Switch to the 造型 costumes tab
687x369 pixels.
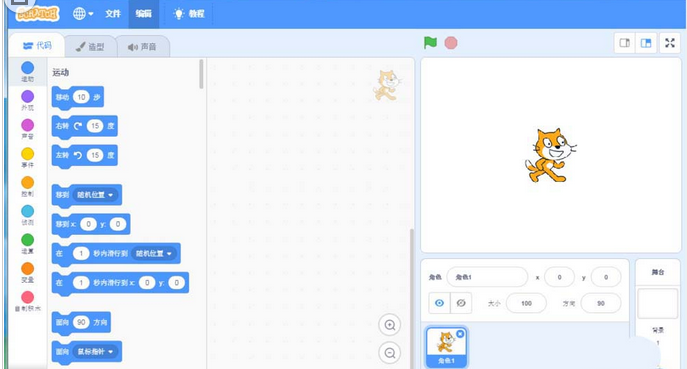(90, 46)
